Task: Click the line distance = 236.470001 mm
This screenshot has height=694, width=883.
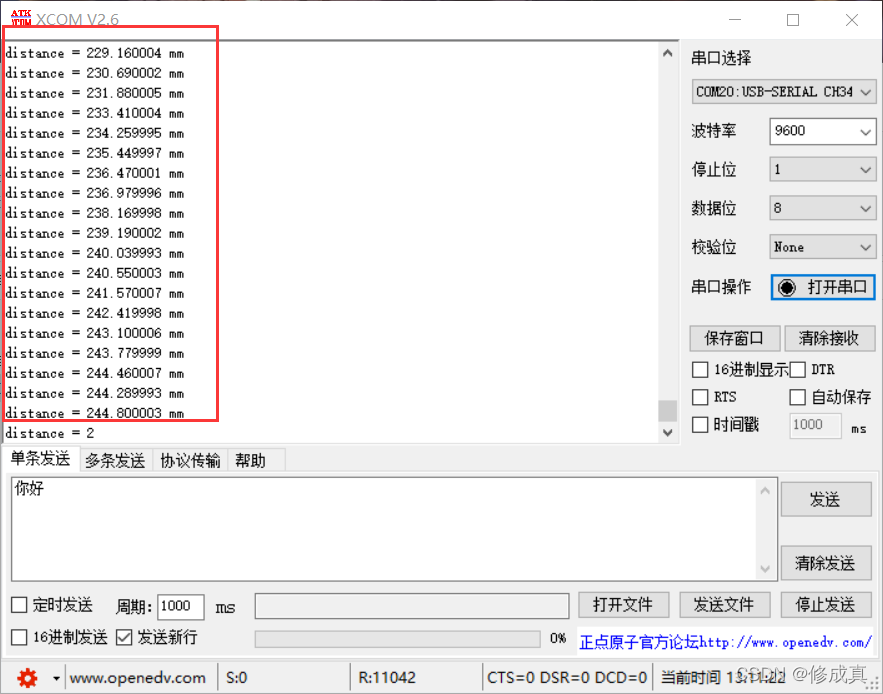Action: point(95,174)
